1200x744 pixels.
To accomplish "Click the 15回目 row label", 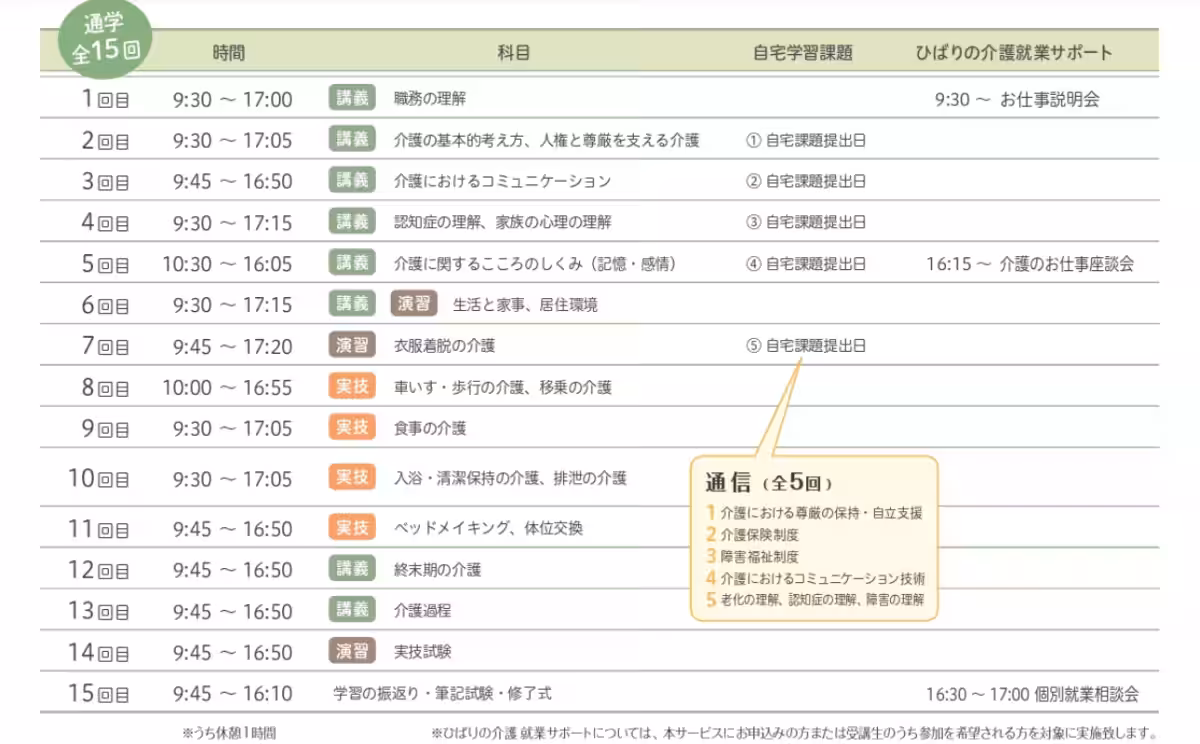I will pos(98,694).
